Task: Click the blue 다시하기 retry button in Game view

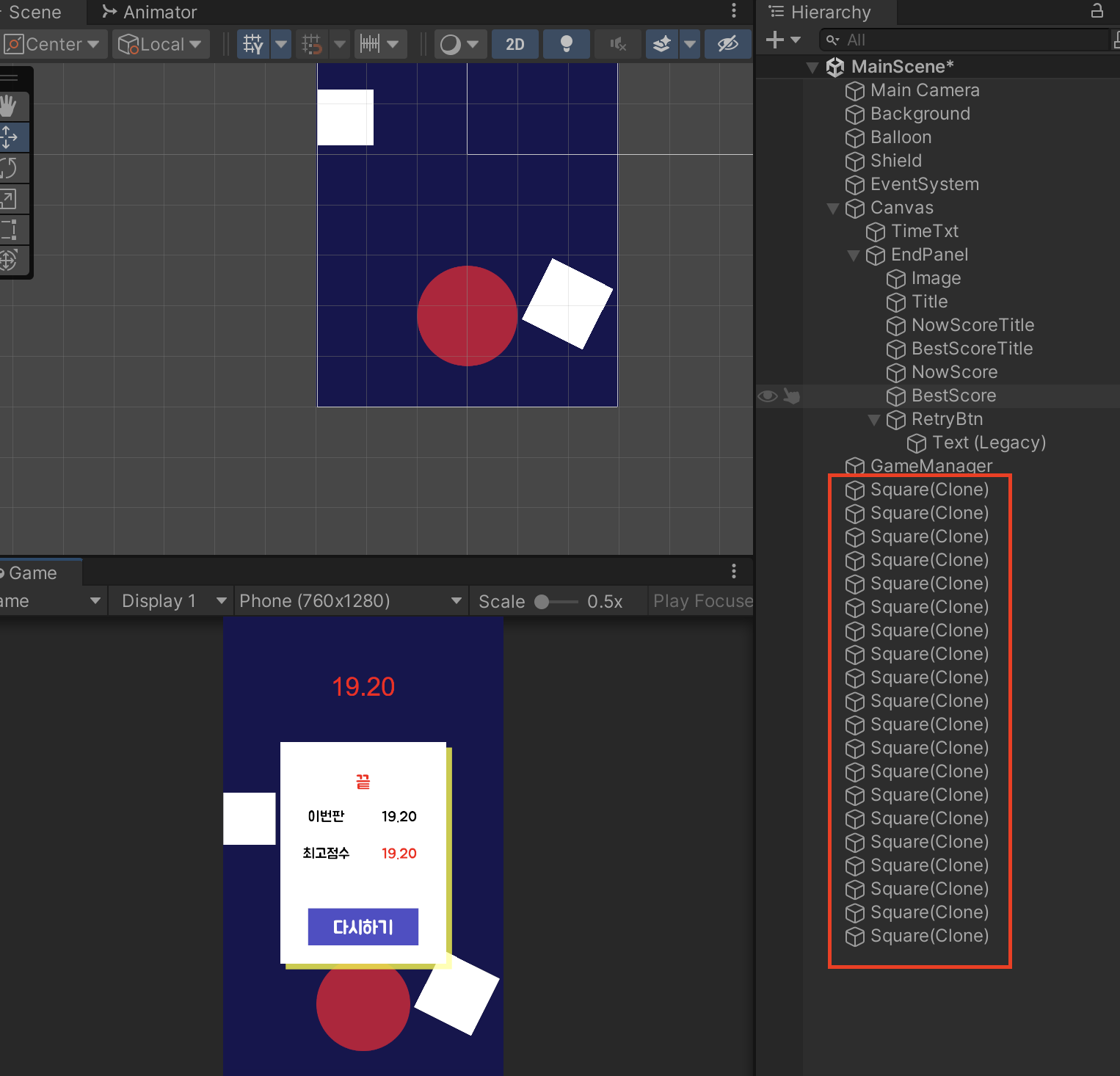Action: click(363, 927)
